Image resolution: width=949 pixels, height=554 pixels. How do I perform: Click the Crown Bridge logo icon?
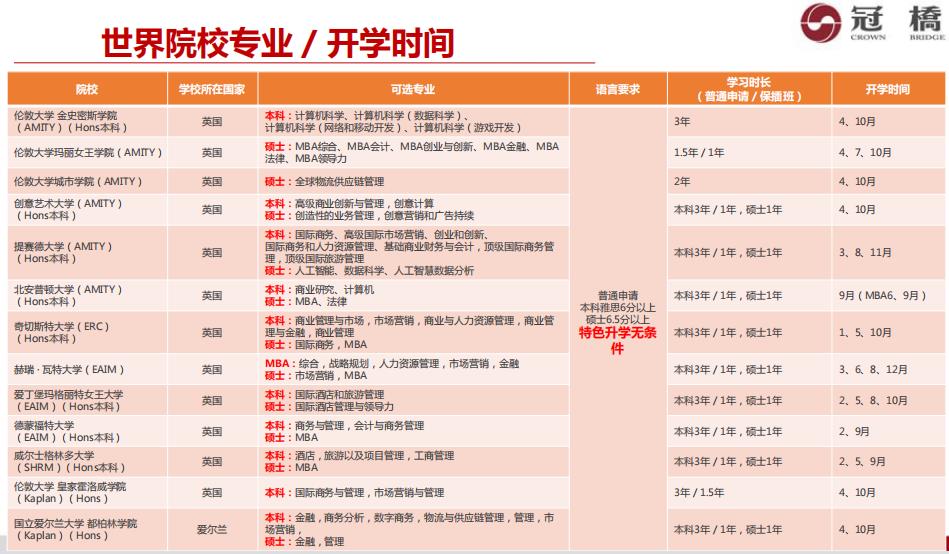[x=820, y=22]
